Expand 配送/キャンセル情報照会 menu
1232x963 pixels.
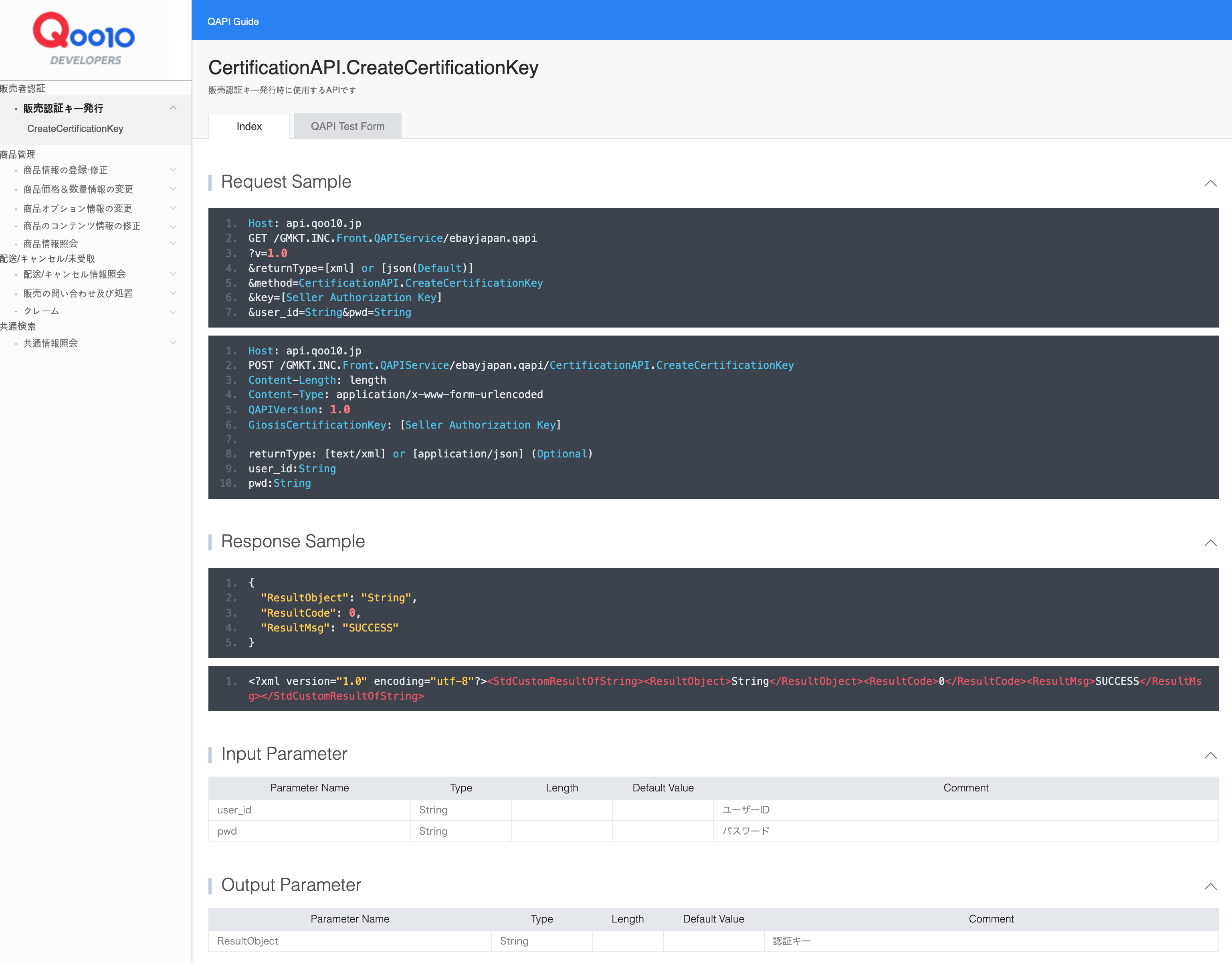(173, 274)
